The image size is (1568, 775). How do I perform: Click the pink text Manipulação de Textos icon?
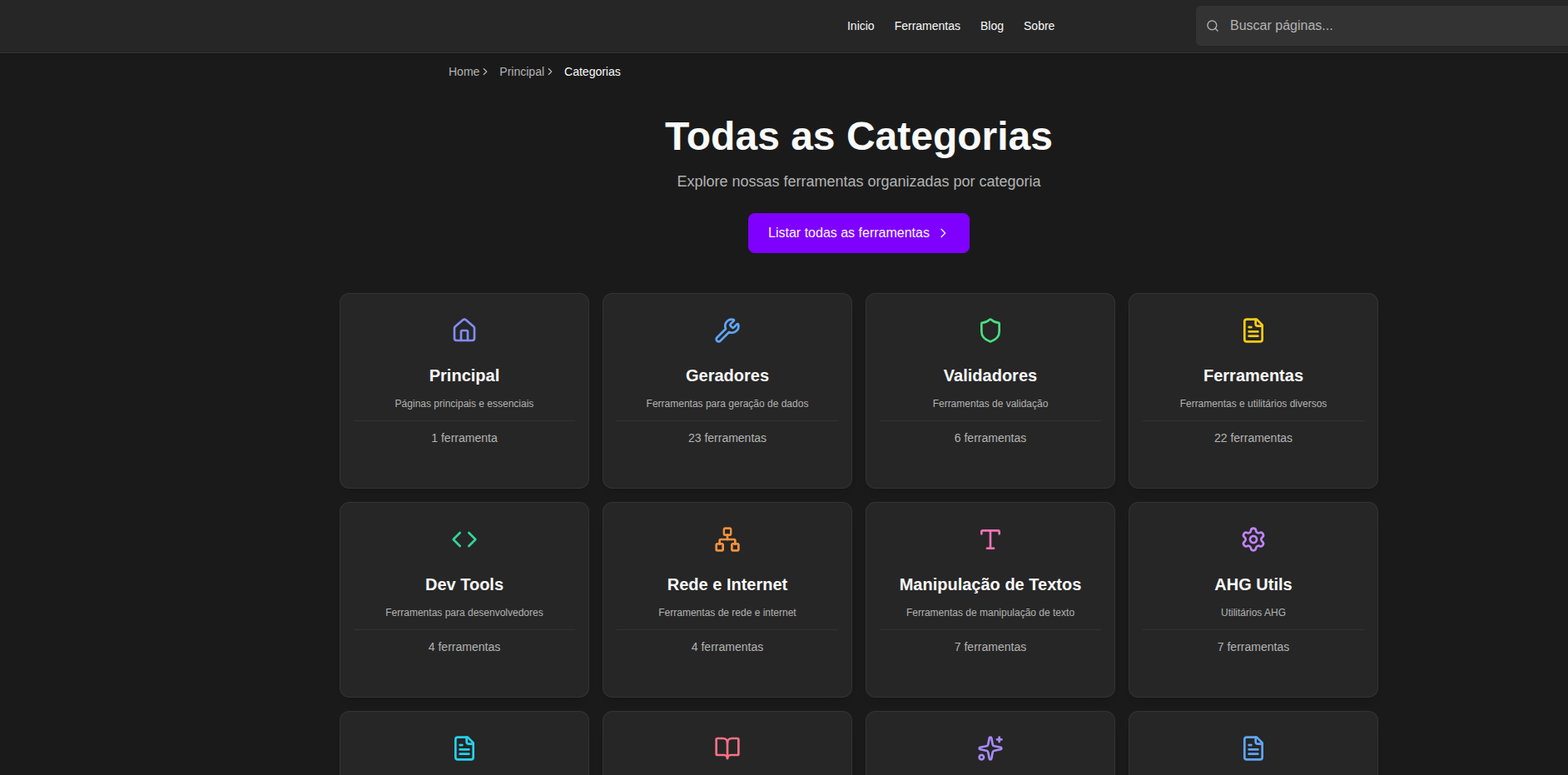point(990,539)
